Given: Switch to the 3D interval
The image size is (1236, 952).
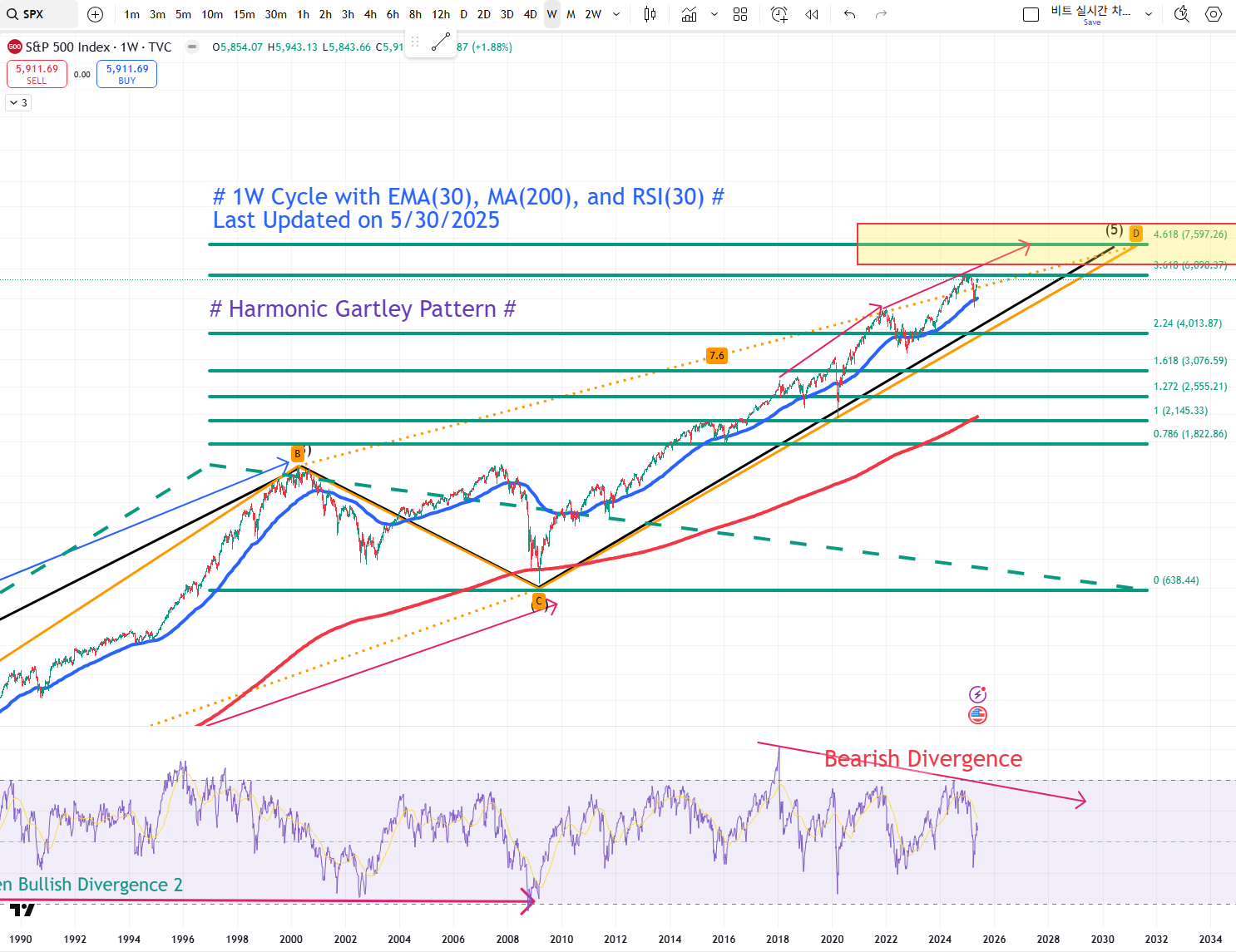Looking at the screenshot, I should pos(507,14).
